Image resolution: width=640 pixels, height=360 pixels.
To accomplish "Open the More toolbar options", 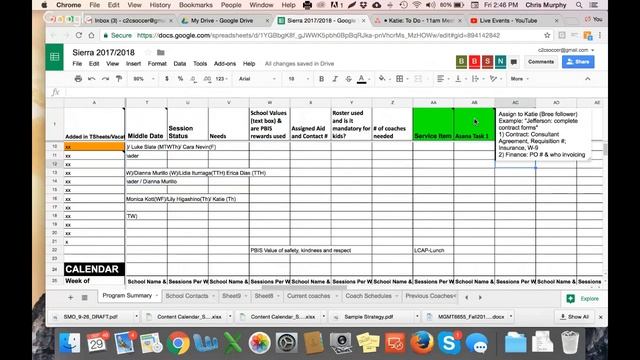I will click(519, 79).
